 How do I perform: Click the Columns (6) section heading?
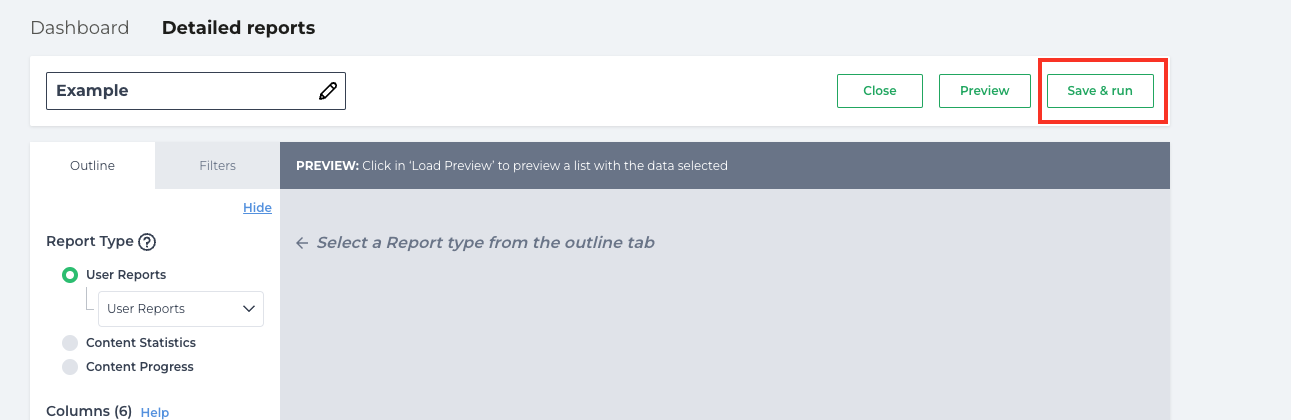(x=89, y=411)
